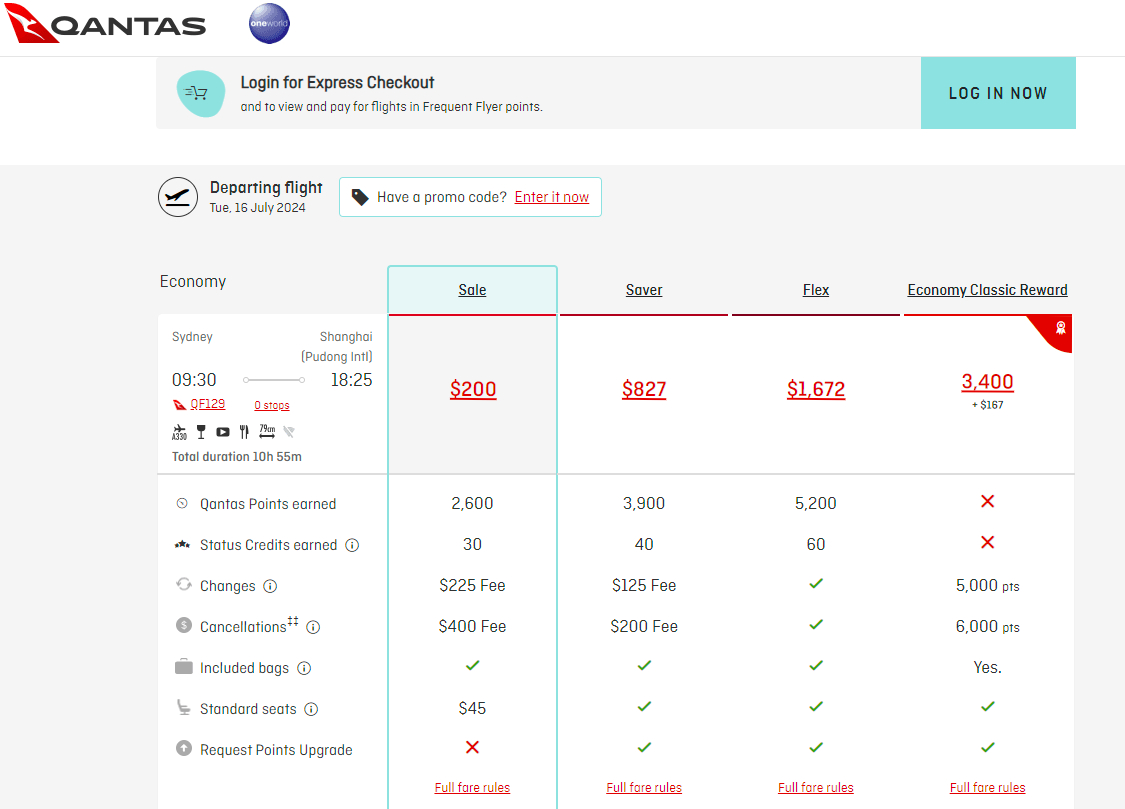
Task: Click the A330 aircraft type icon
Action: pyautogui.click(x=179, y=432)
